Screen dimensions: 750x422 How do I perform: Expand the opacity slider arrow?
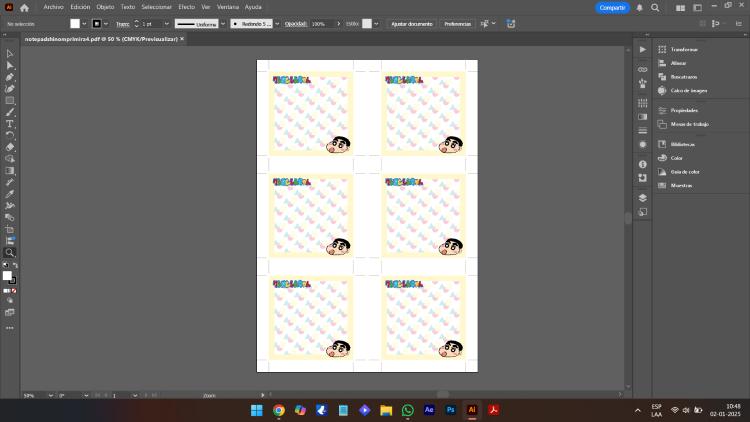coord(339,24)
